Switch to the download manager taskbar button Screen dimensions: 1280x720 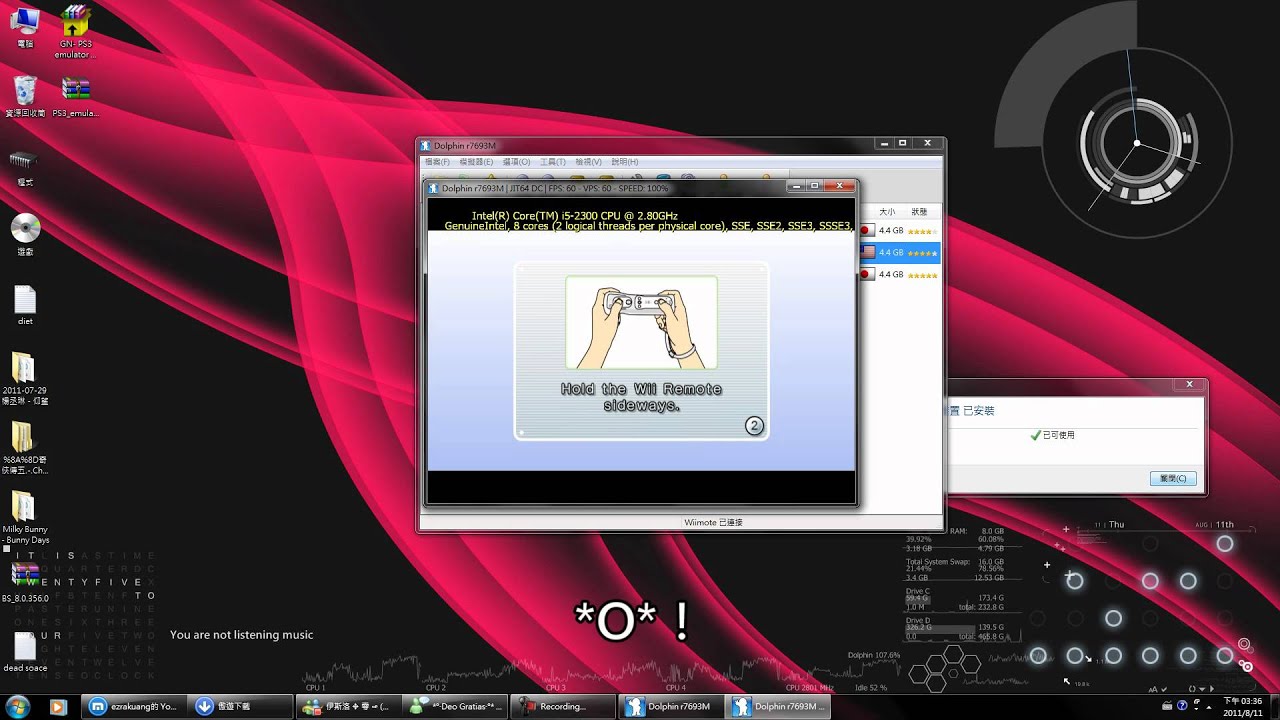pyautogui.click(x=239, y=706)
